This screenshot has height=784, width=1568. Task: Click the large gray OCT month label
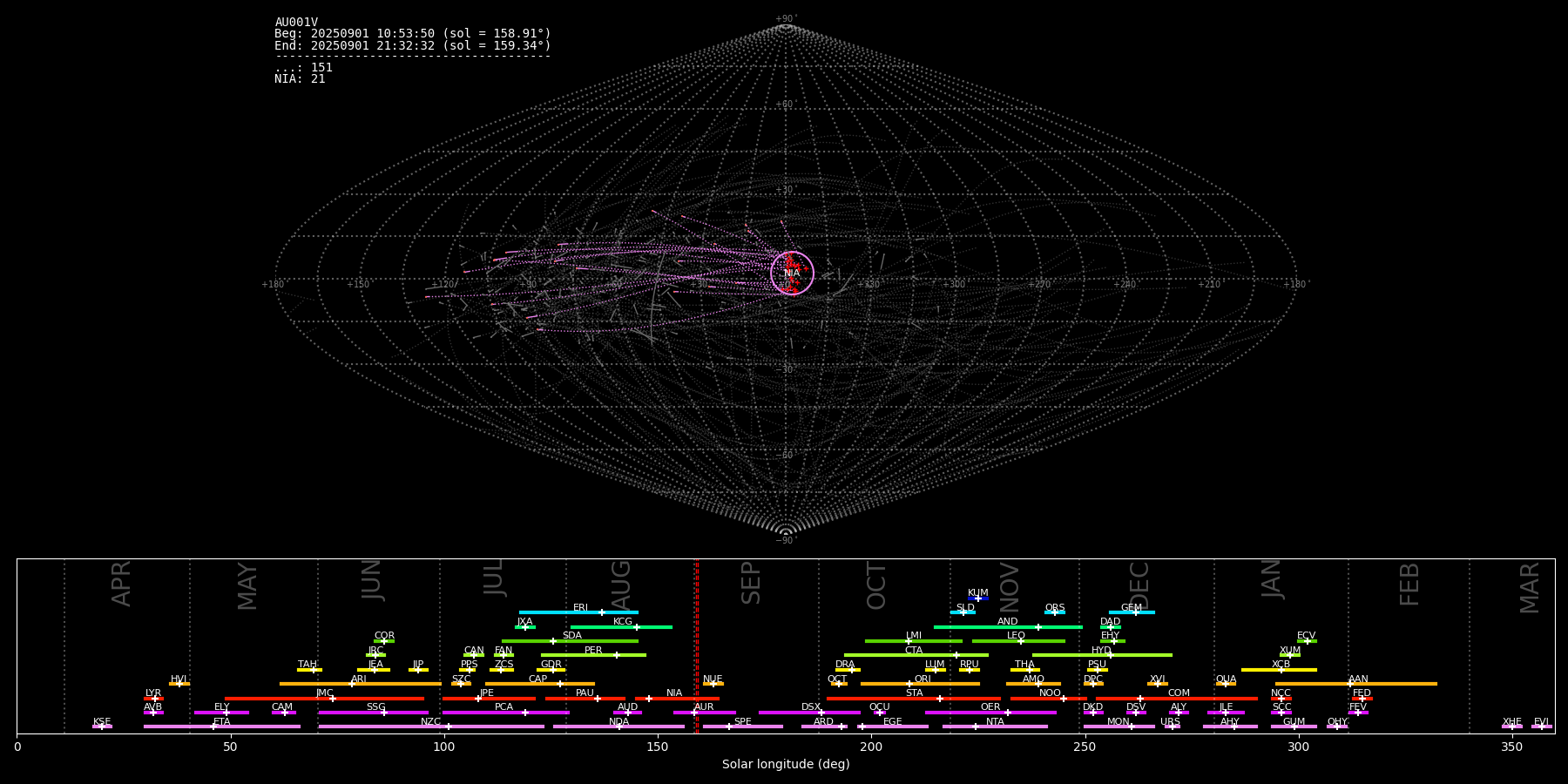pyautogui.click(x=876, y=585)
